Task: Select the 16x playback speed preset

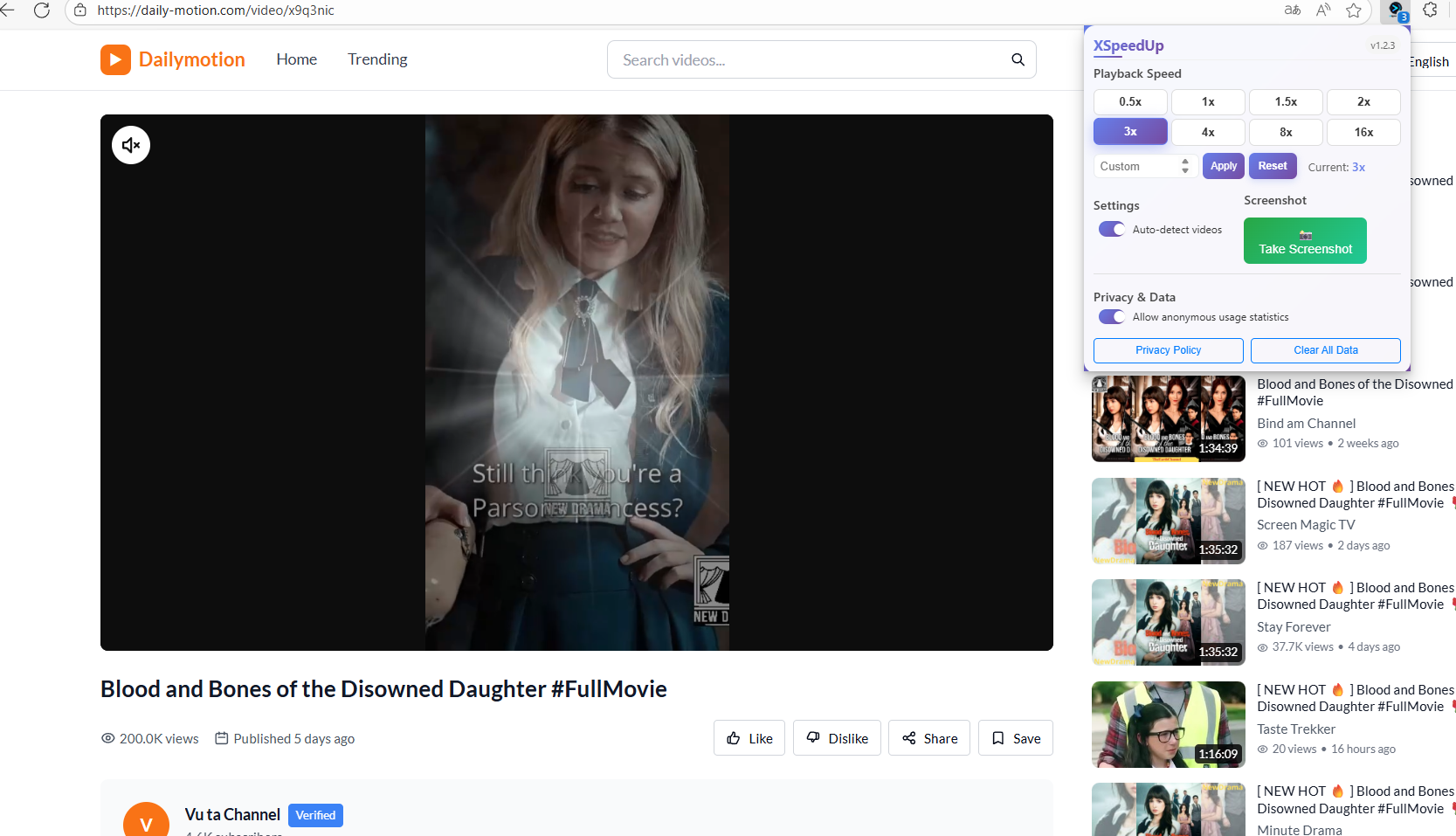Action: (x=1363, y=132)
